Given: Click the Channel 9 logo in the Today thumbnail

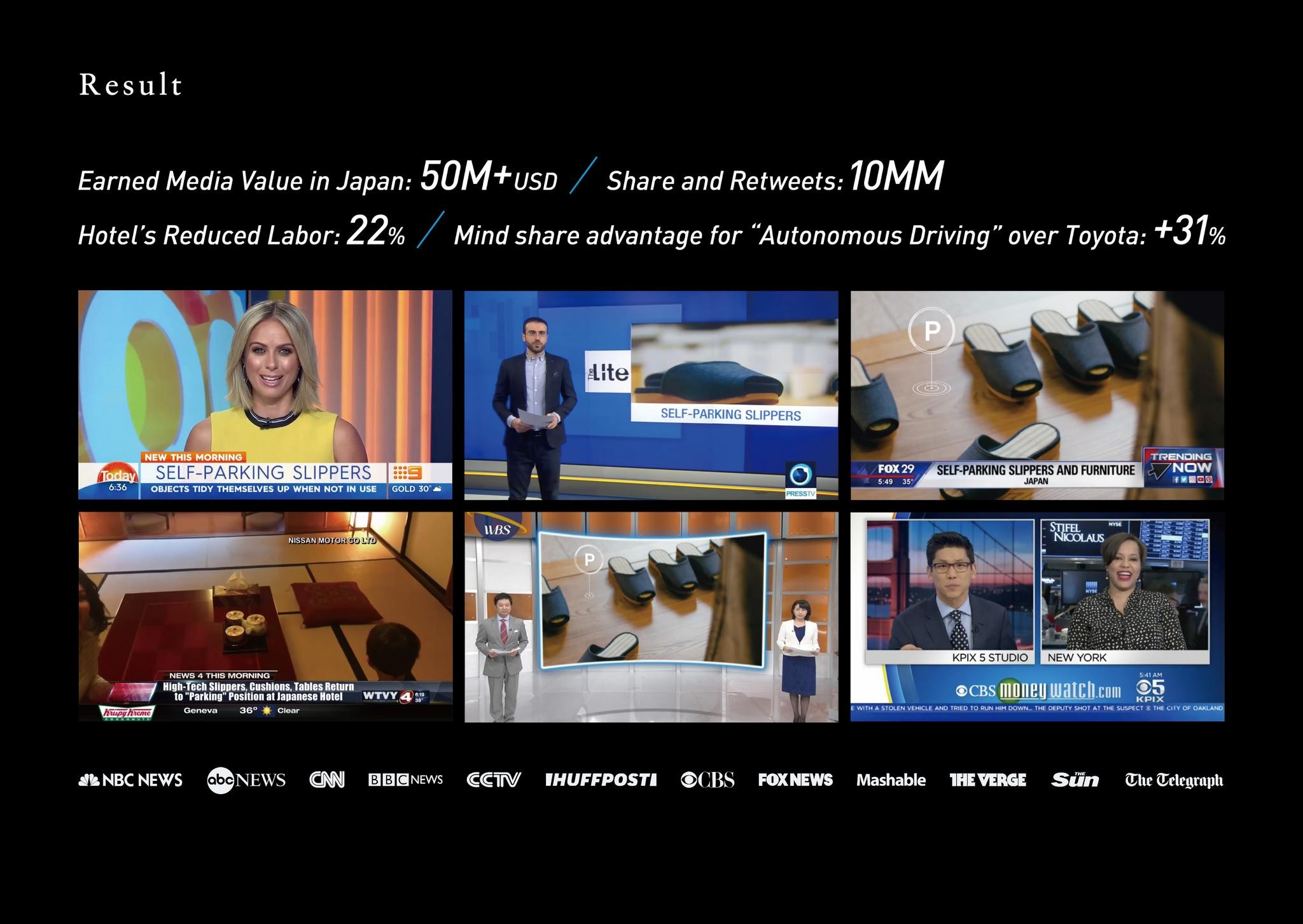Looking at the screenshot, I should 408,473.
